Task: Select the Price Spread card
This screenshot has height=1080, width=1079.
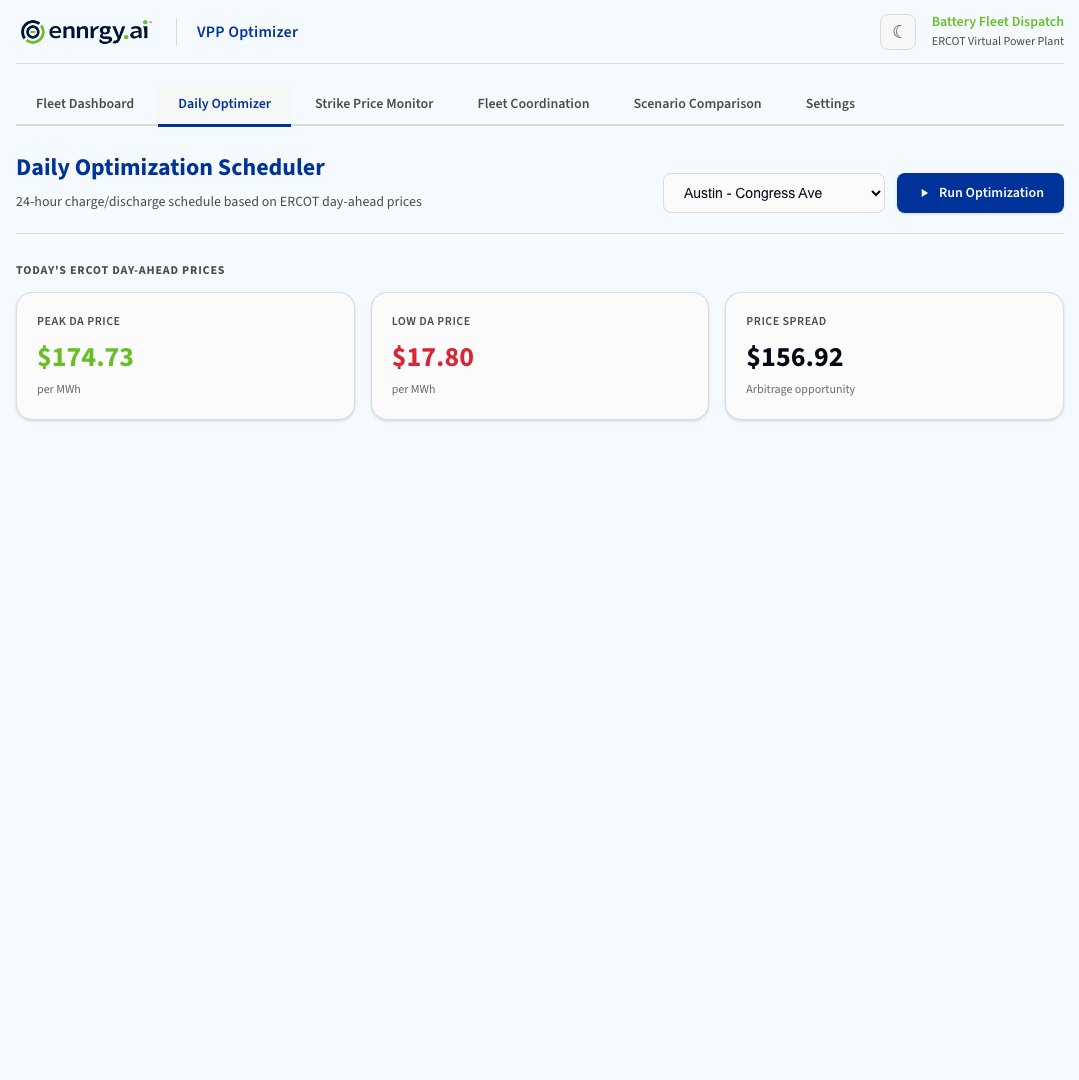Action: (x=894, y=355)
